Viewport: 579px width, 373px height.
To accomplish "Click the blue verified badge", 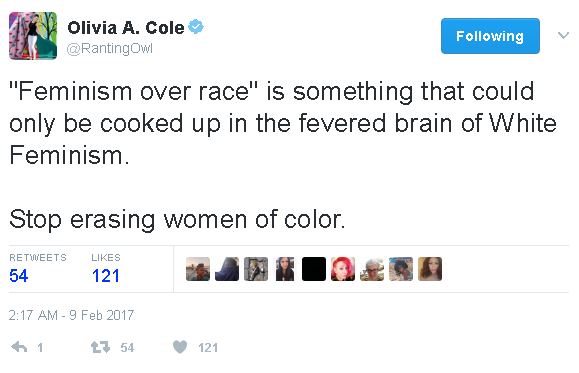I will (x=196, y=27).
